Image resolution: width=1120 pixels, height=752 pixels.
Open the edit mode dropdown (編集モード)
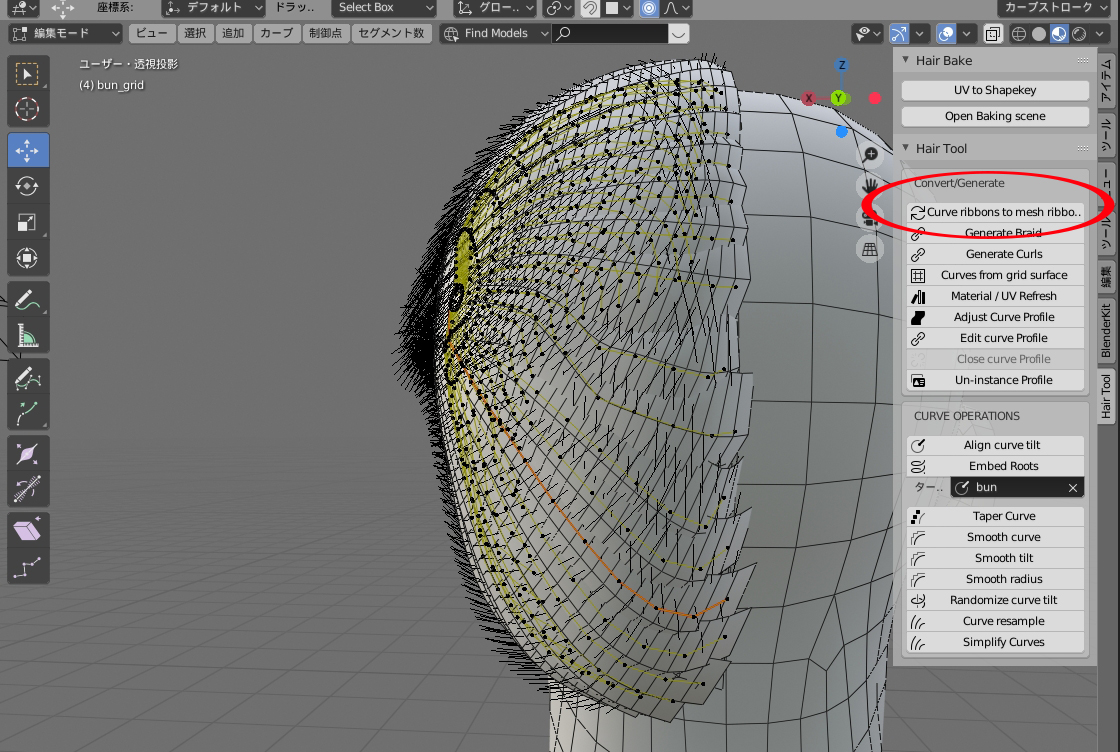tap(65, 34)
